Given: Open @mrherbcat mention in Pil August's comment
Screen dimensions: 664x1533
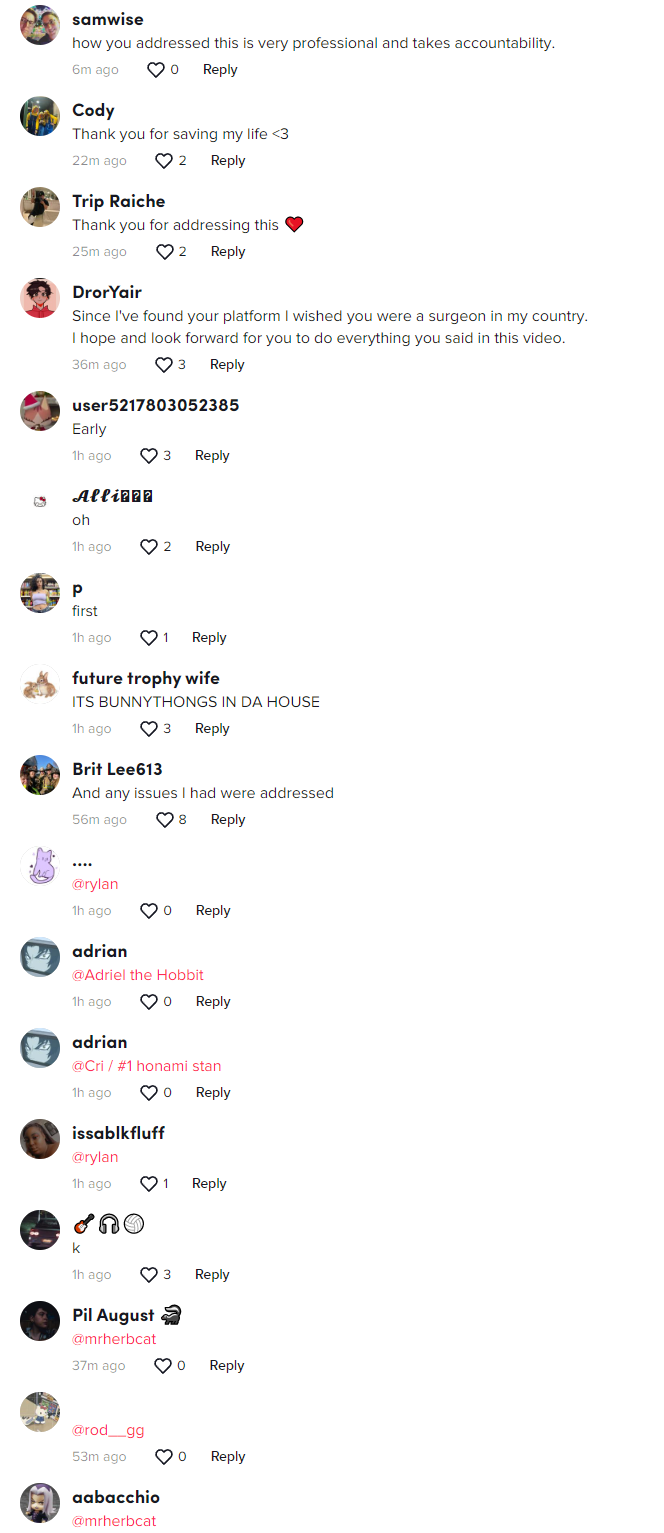Looking at the screenshot, I should pos(114,1339).
